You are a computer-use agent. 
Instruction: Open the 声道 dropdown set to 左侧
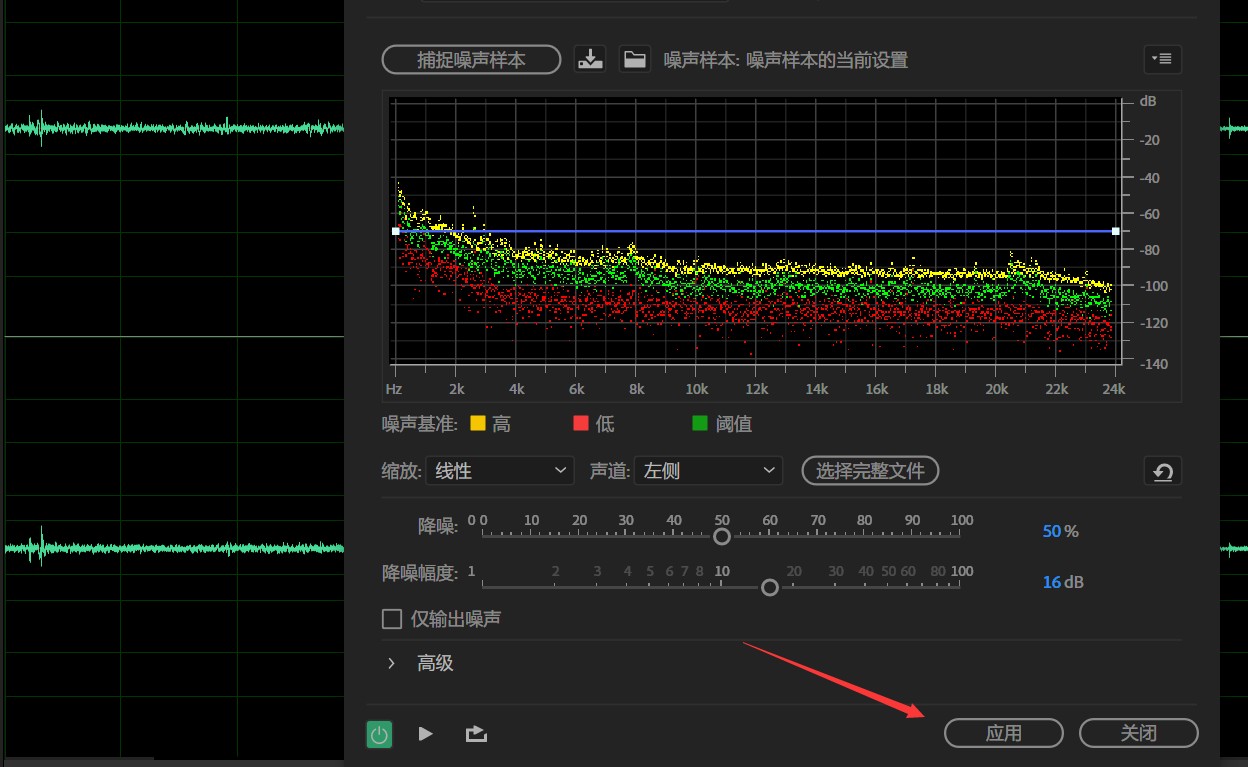pos(708,470)
